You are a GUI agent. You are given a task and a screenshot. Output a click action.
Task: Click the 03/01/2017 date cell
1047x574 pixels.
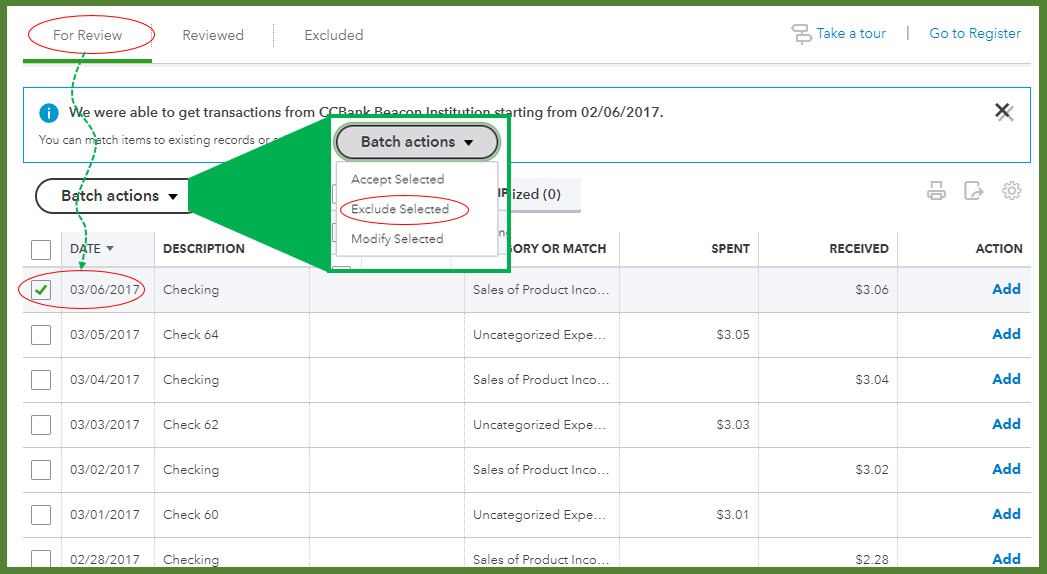click(105, 515)
